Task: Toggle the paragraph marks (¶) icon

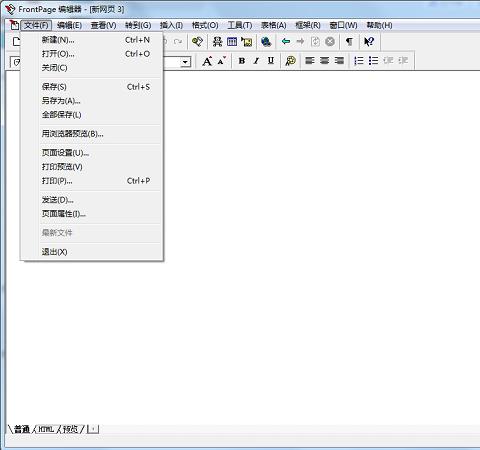Action: pos(349,42)
